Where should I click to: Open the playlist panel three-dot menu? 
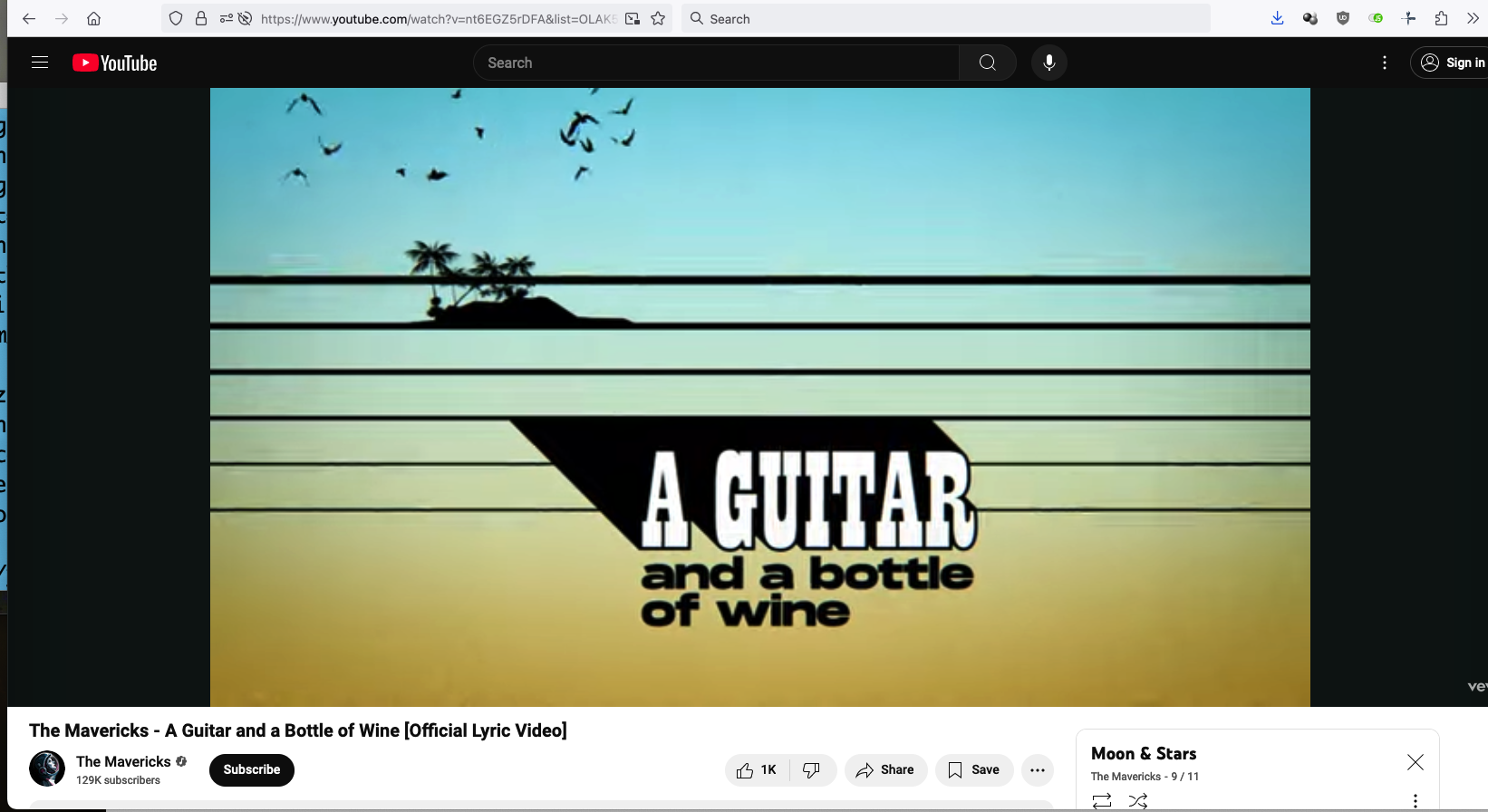pos(1416,801)
